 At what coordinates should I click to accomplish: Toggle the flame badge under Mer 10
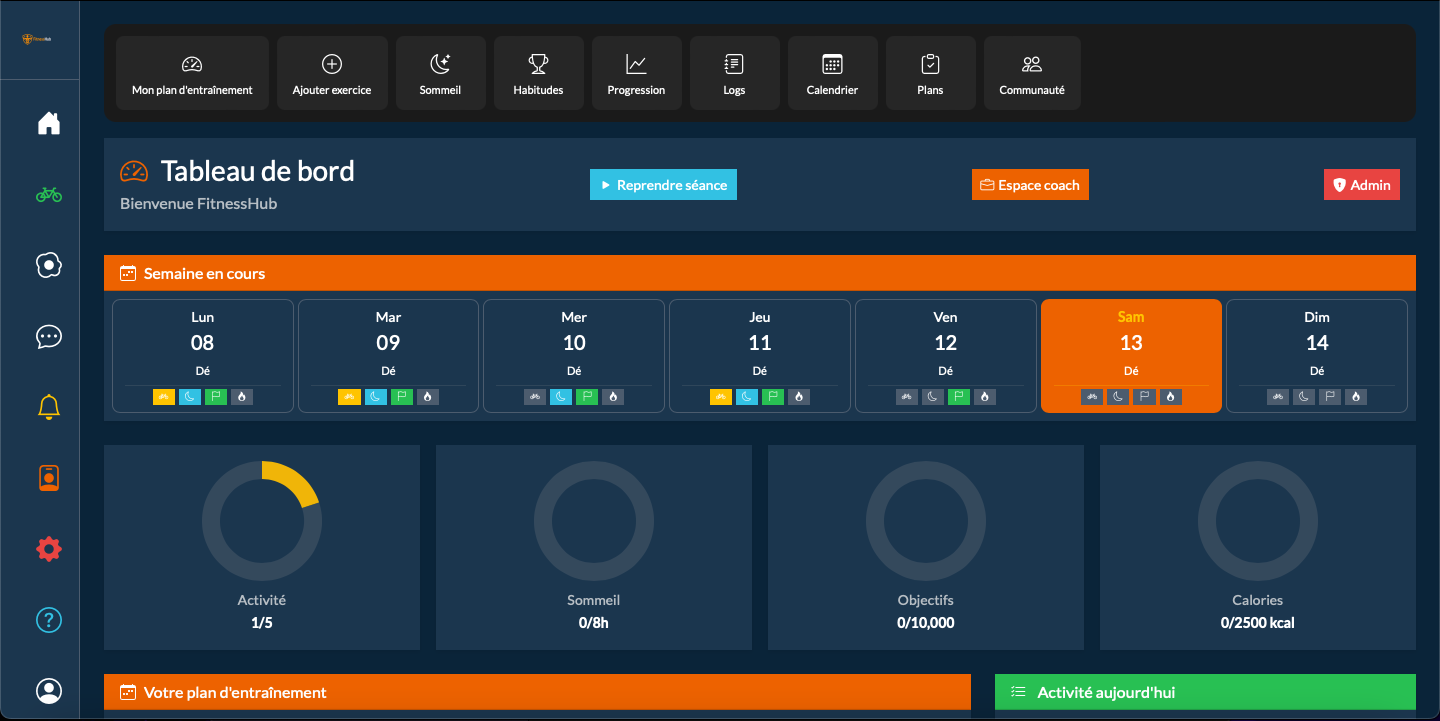coord(612,396)
